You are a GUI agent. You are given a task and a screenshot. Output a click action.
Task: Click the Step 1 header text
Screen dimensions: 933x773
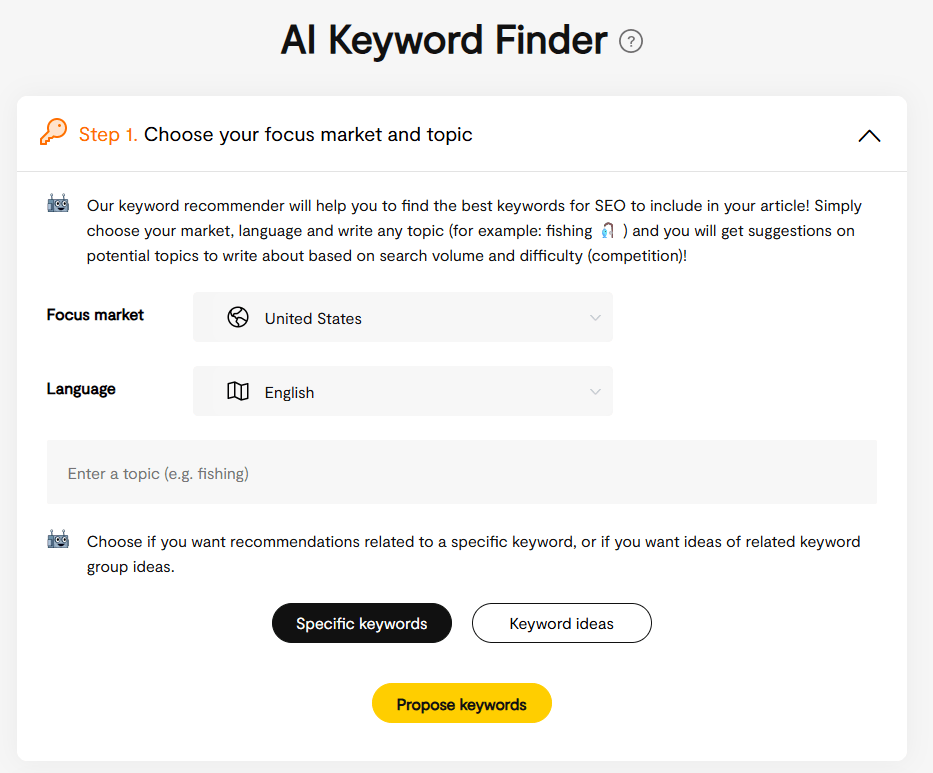[275, 134]
